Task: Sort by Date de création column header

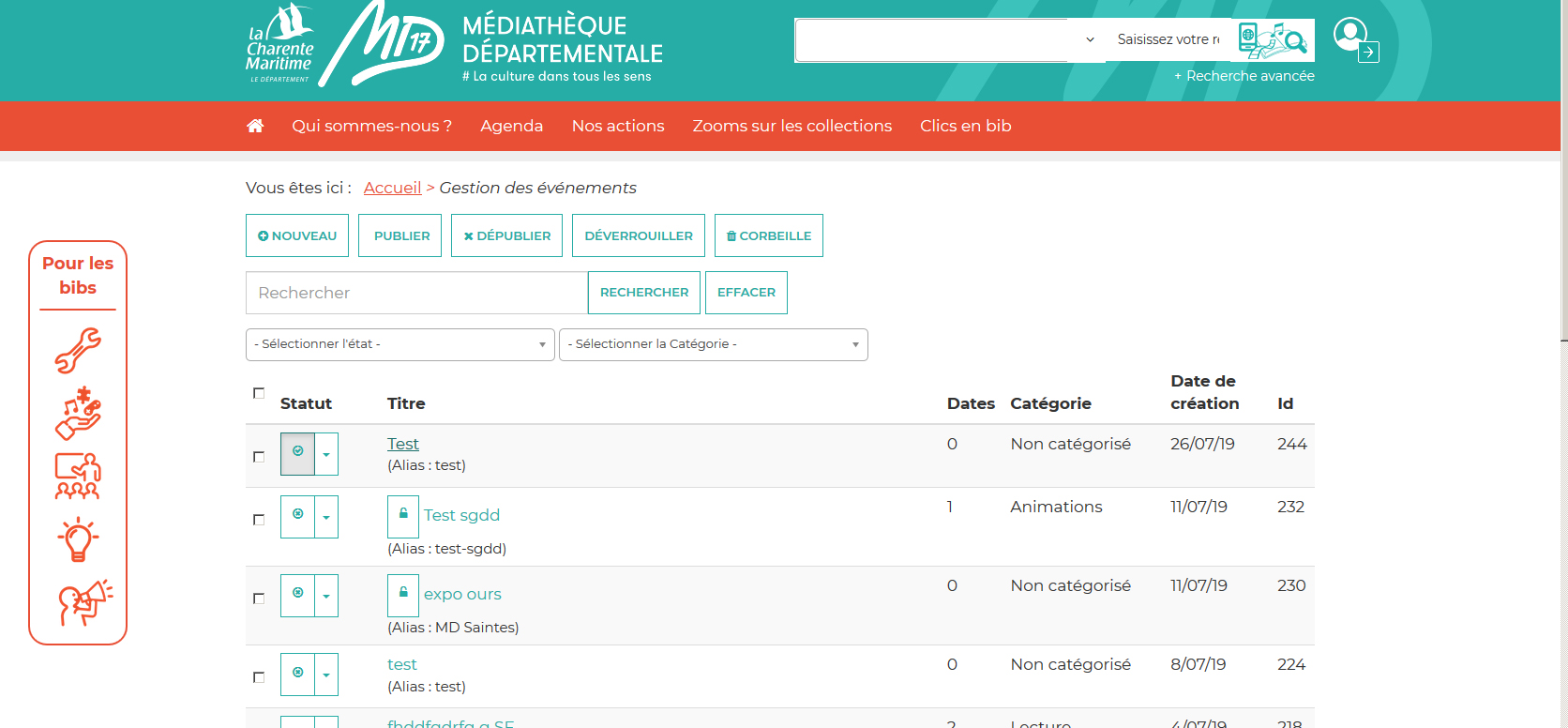Action: [x=1205, y=392]
